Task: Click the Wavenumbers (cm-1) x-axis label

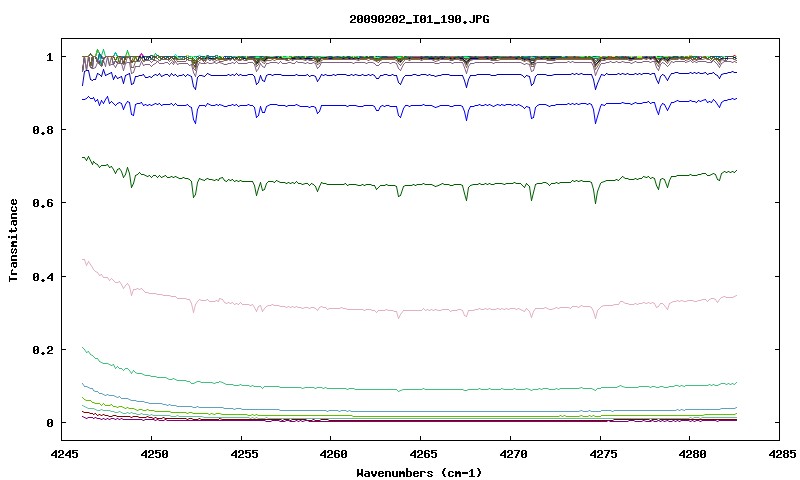Action: click(419, 473)
